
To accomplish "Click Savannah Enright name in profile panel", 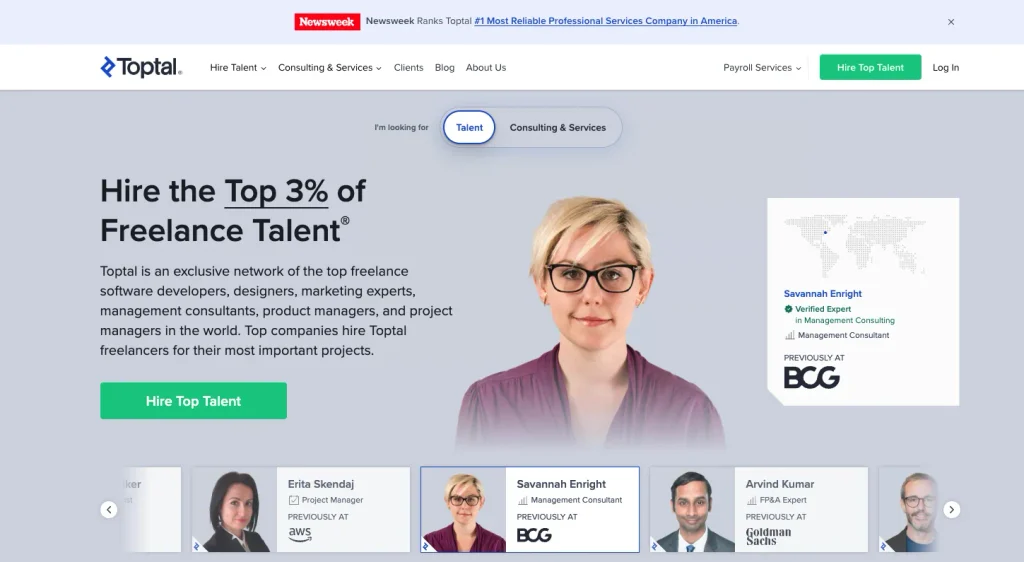I will pos(823,294).
